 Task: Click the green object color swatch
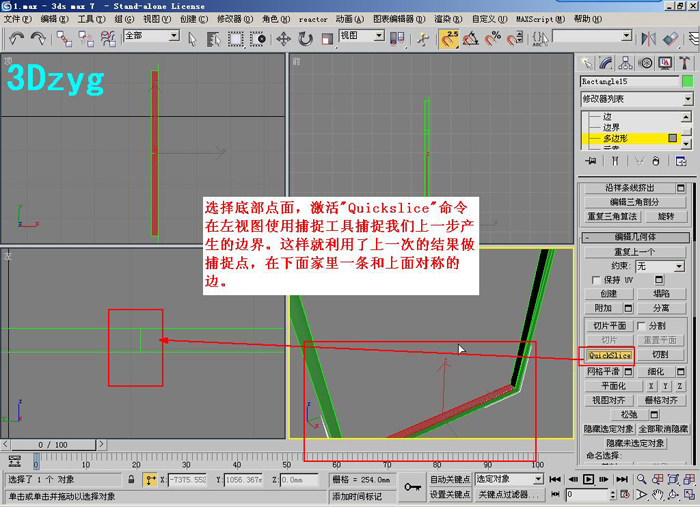[x=688, y=81]
